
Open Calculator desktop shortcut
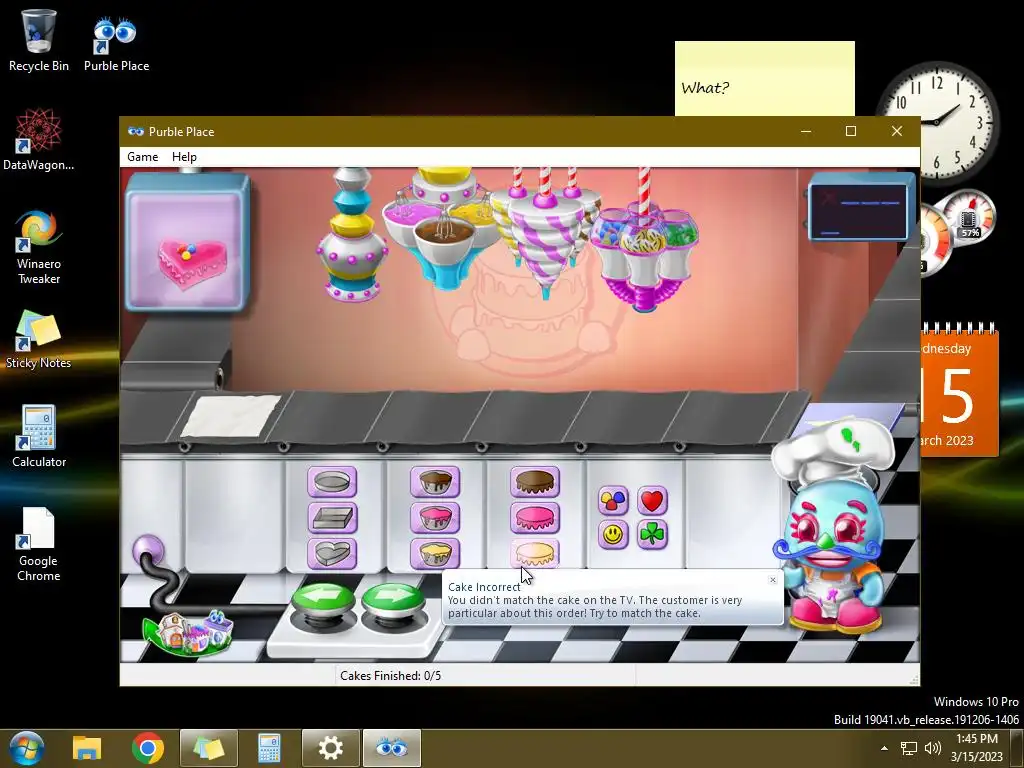pyautogui.click(x=39, y=436)
